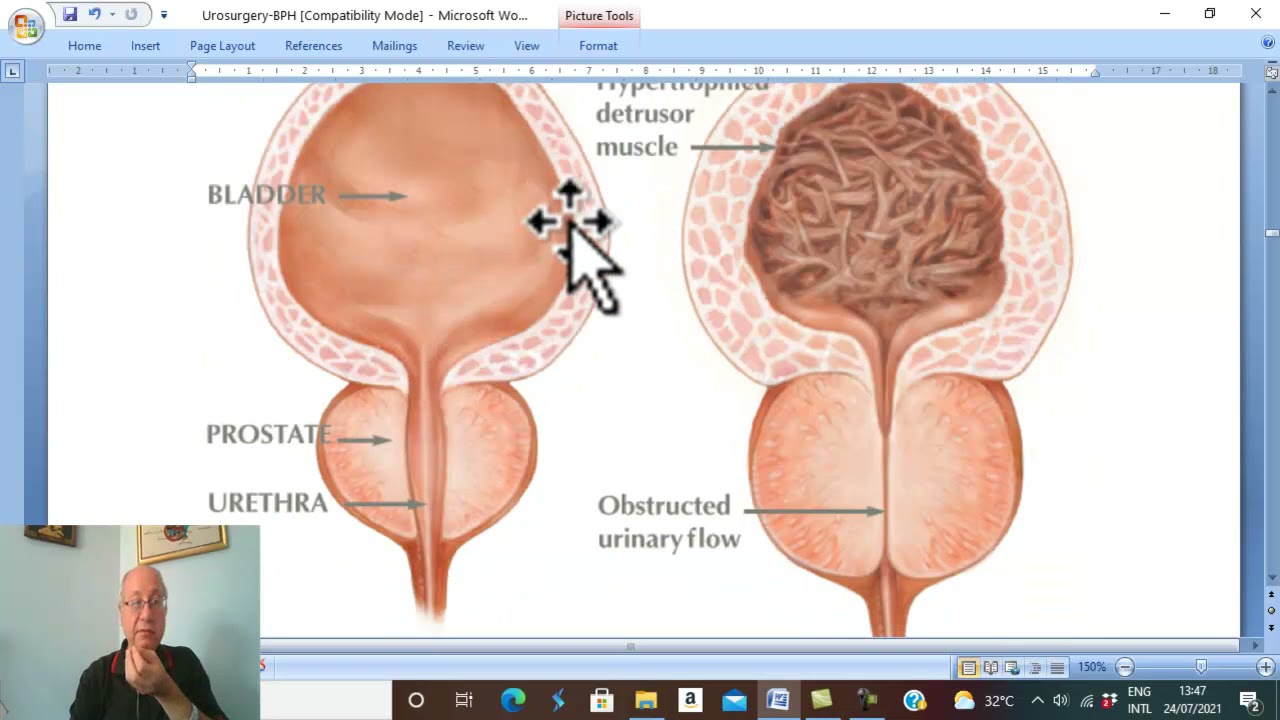Open the volume control
The height and width of the screenshot is (720, 1280).
pyautogui.click(x=1061, y=700)
